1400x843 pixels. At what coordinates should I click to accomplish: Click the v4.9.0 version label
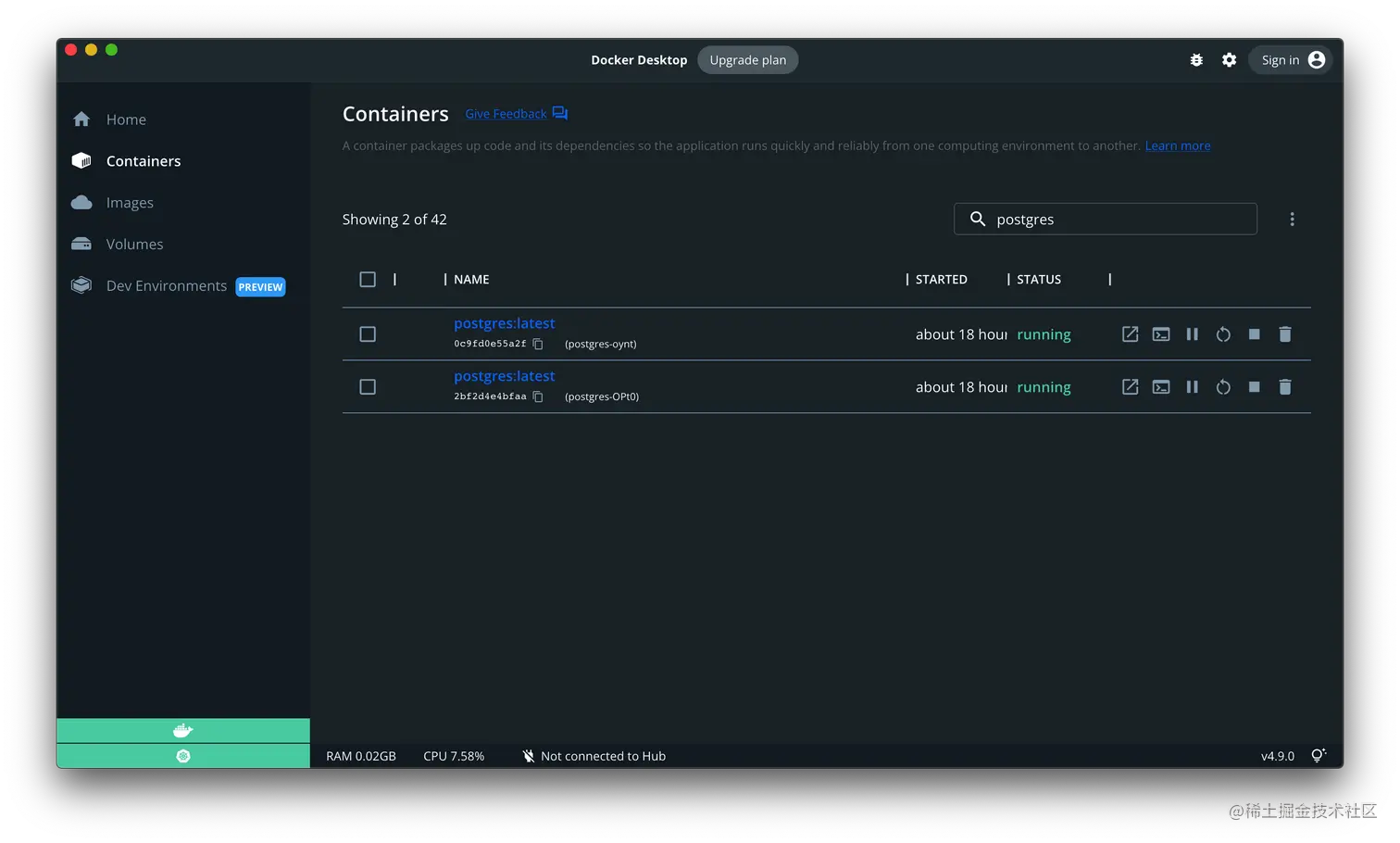click(1278, 757)
